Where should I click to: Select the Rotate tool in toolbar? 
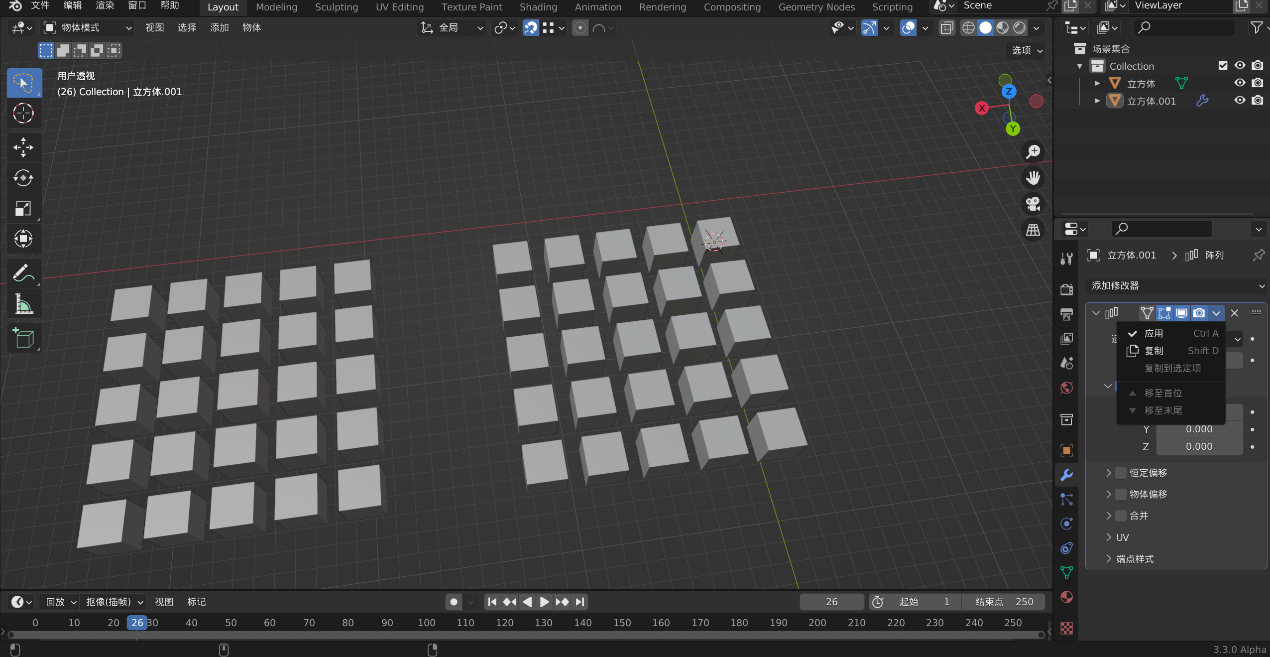(23, 178)
